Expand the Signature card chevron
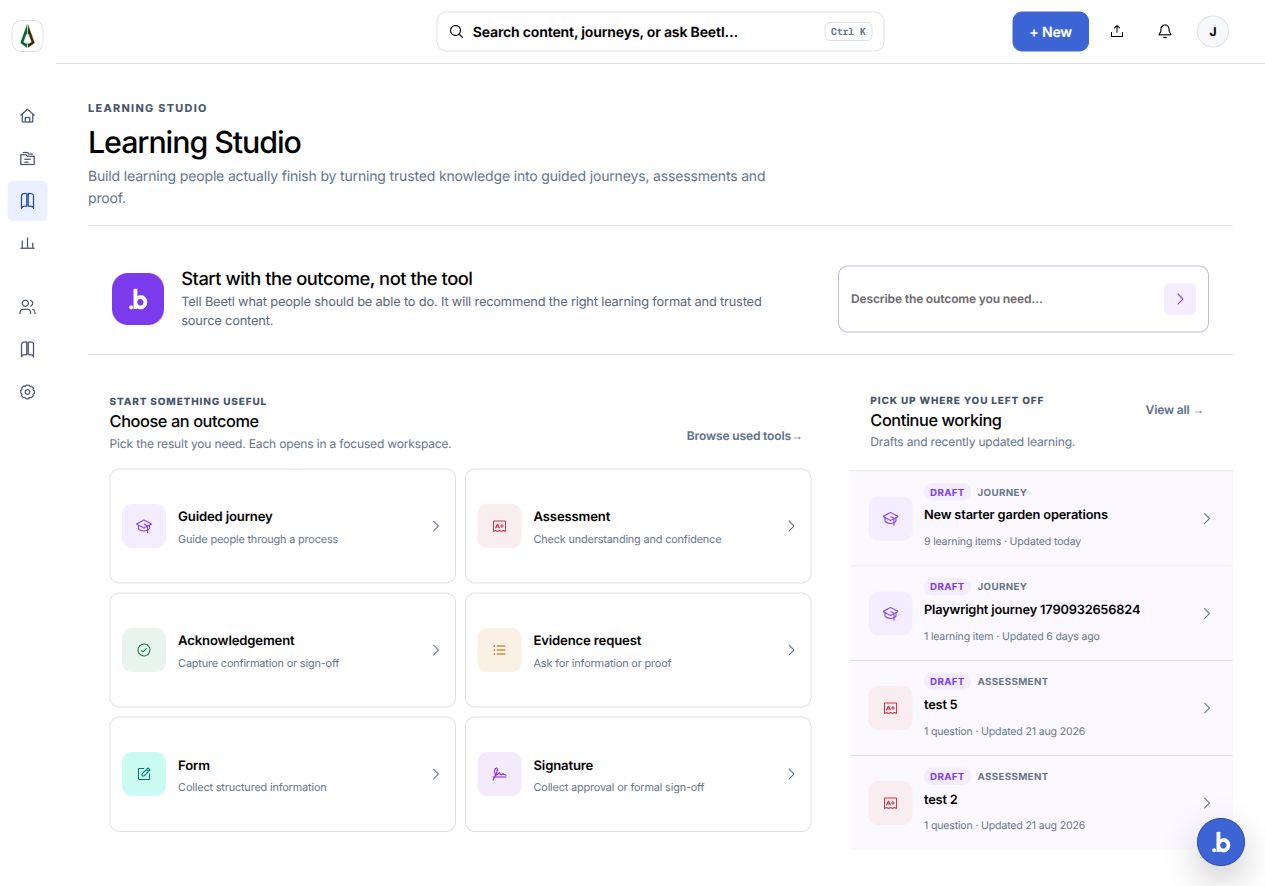The height and width of the screenshot is (886, 1265). point(791,774)
